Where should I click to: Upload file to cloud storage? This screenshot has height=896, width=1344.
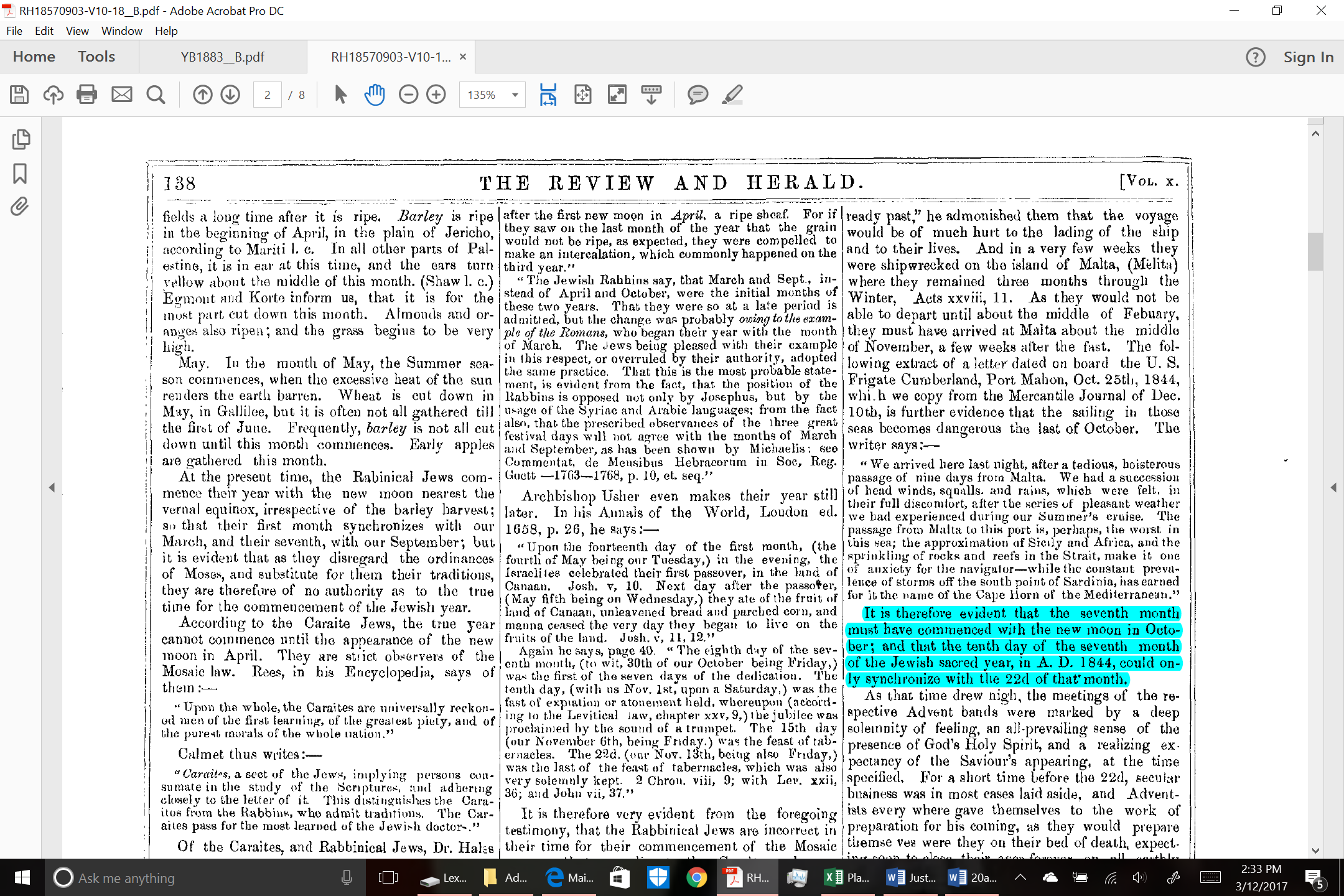pyautogui.click(x=54, y=95)
